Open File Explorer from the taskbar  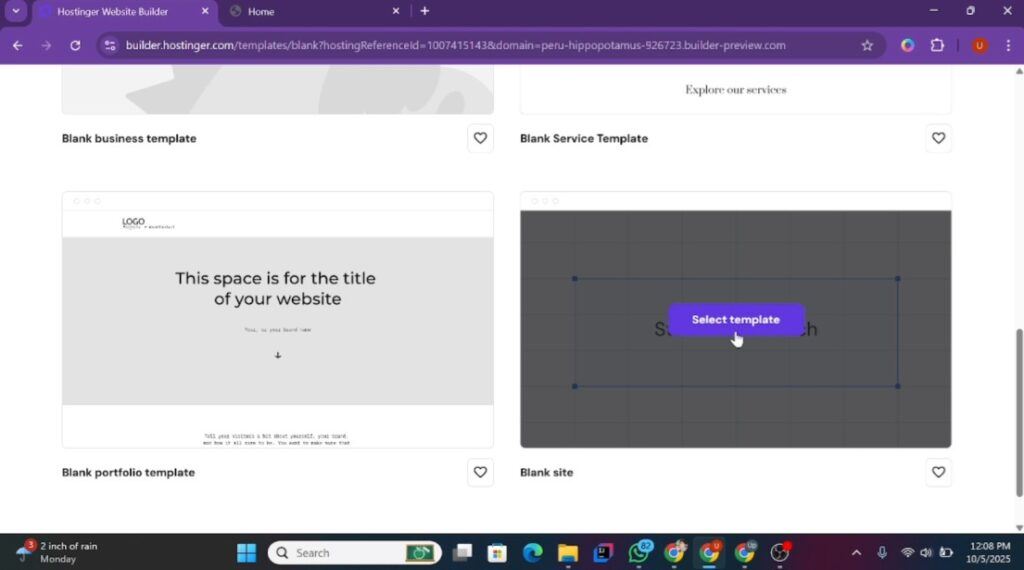coord(568,553)
